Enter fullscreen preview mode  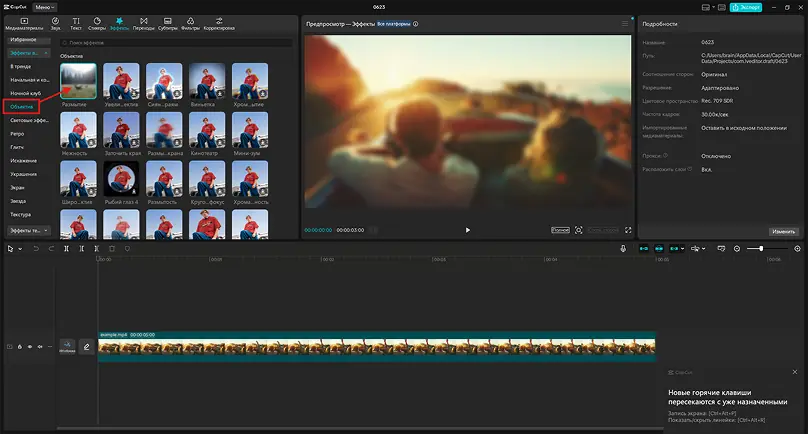[x=628, y=230]
